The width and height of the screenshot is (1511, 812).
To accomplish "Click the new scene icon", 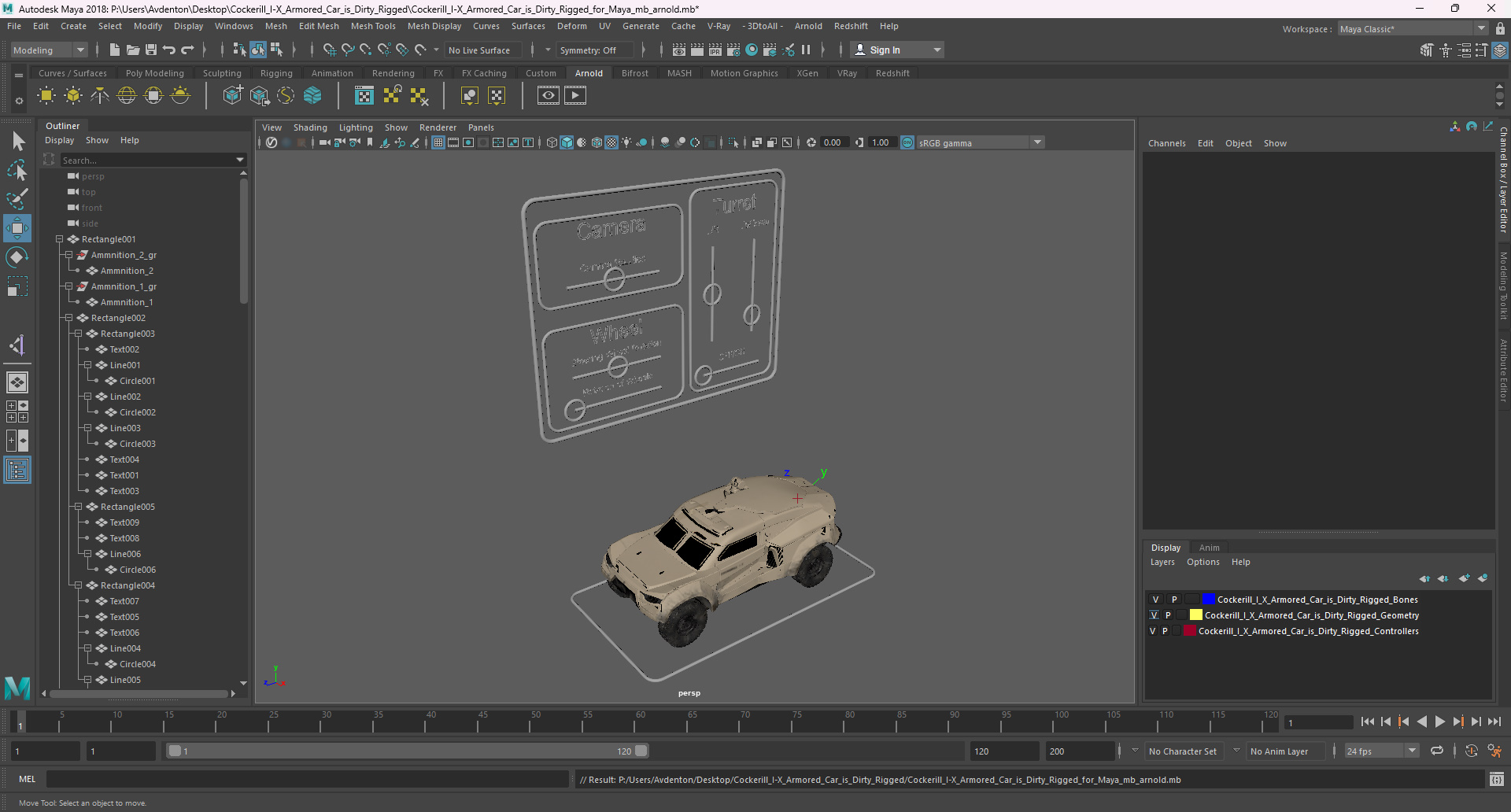I will [x=115, y=50].
